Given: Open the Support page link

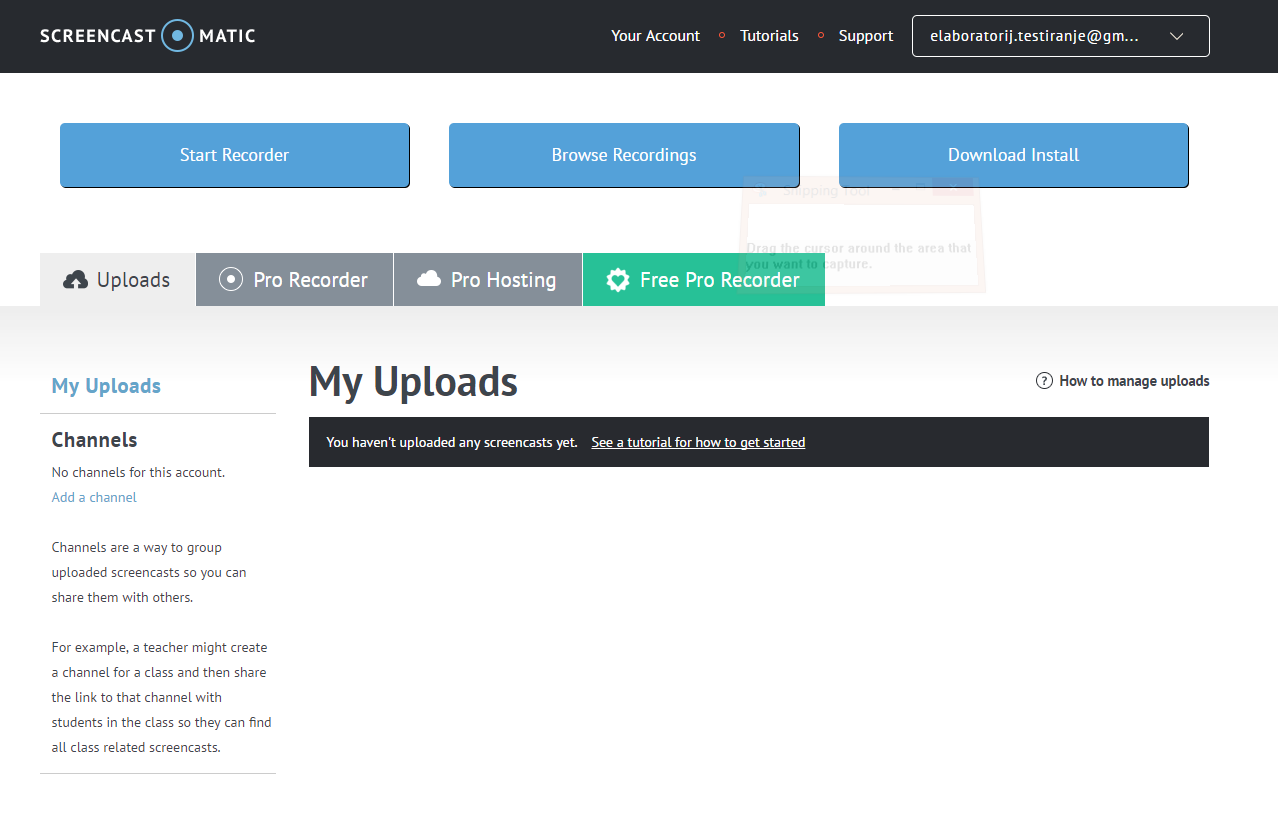Looking at the screenshot, I should [x=865, y=36].
